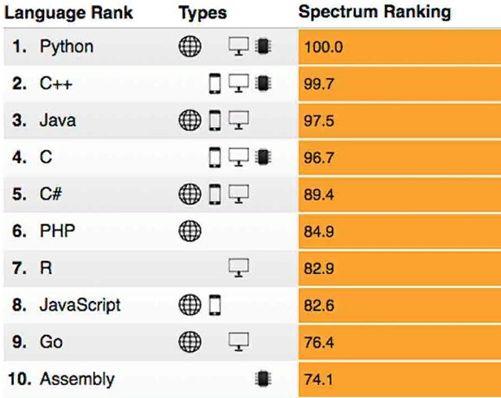Viewport: 501px width, 398px height.
Task: Select the Python language name
Action: click(67, 47)
